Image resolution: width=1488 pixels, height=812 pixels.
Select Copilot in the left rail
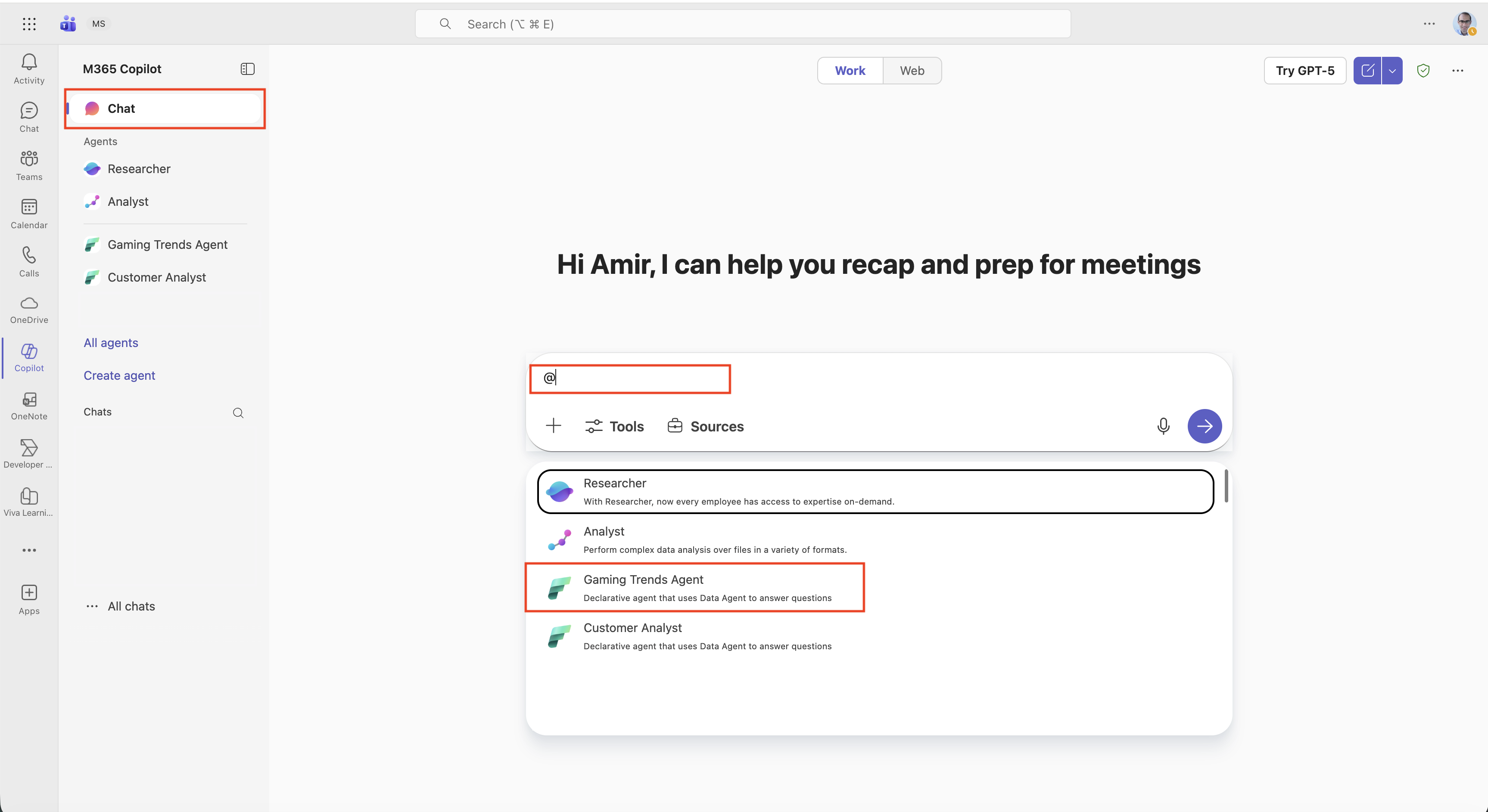click(x=29, y=358)
